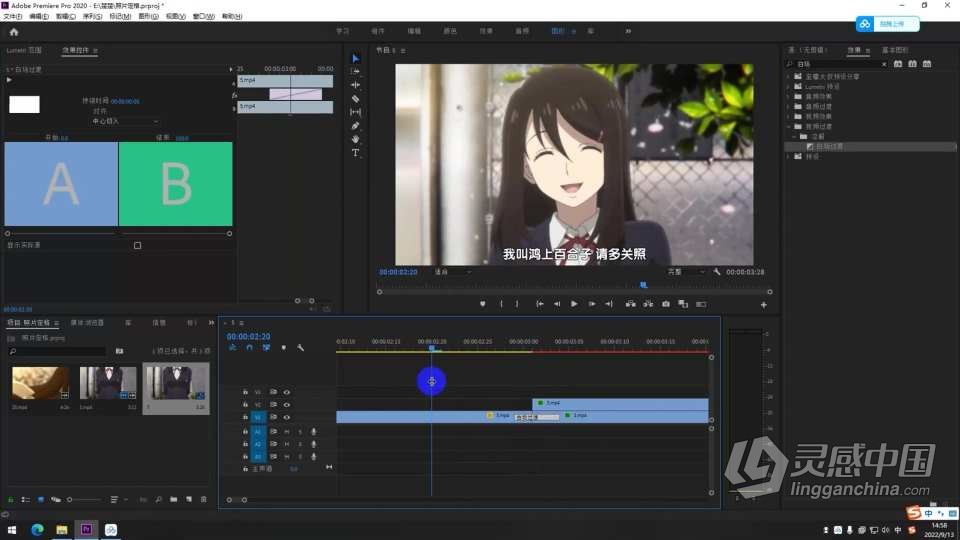Add timeline marker icon

pyautogui.click(x=283, y=348)
